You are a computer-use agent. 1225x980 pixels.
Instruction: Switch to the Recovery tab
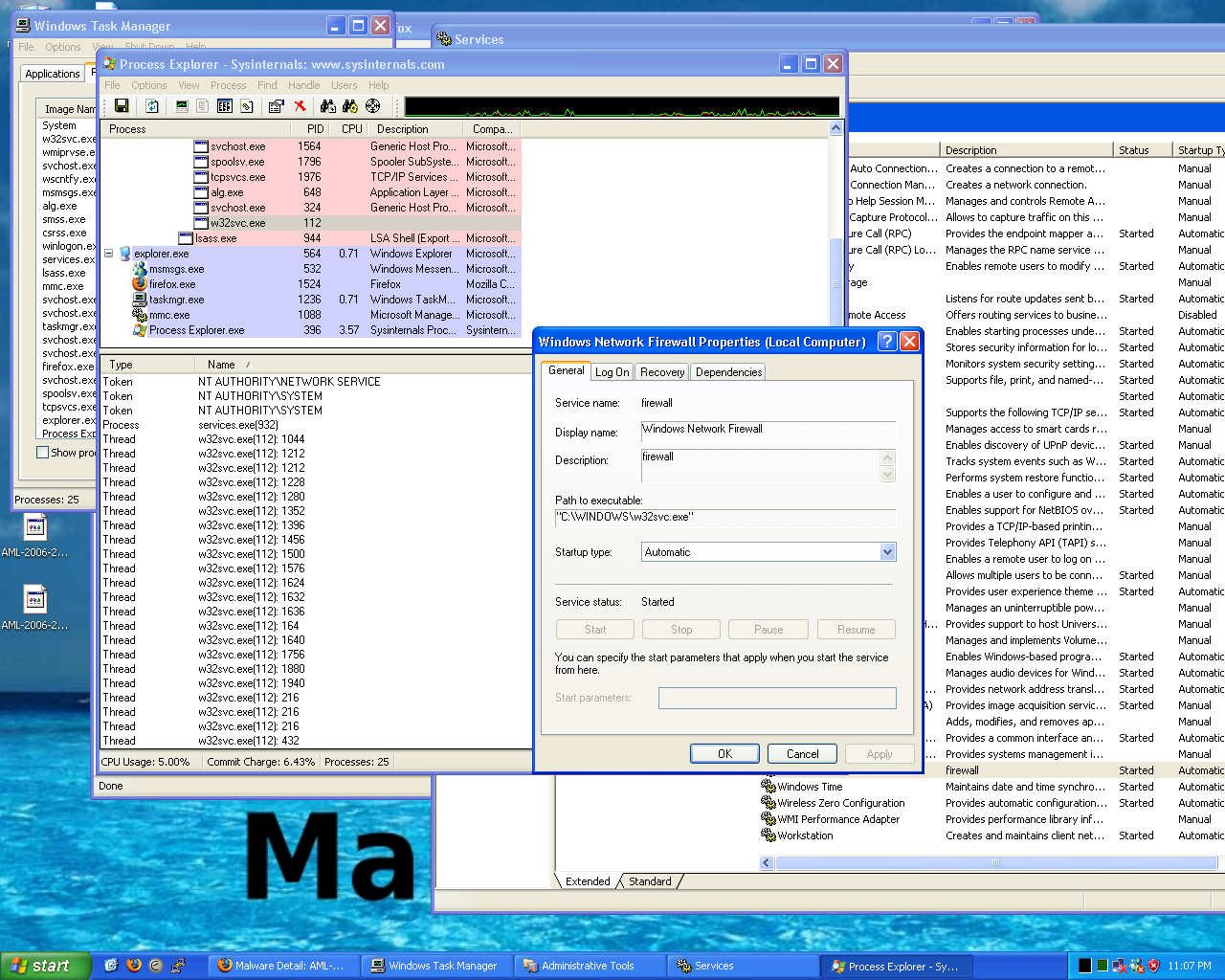tap(662, 372)
